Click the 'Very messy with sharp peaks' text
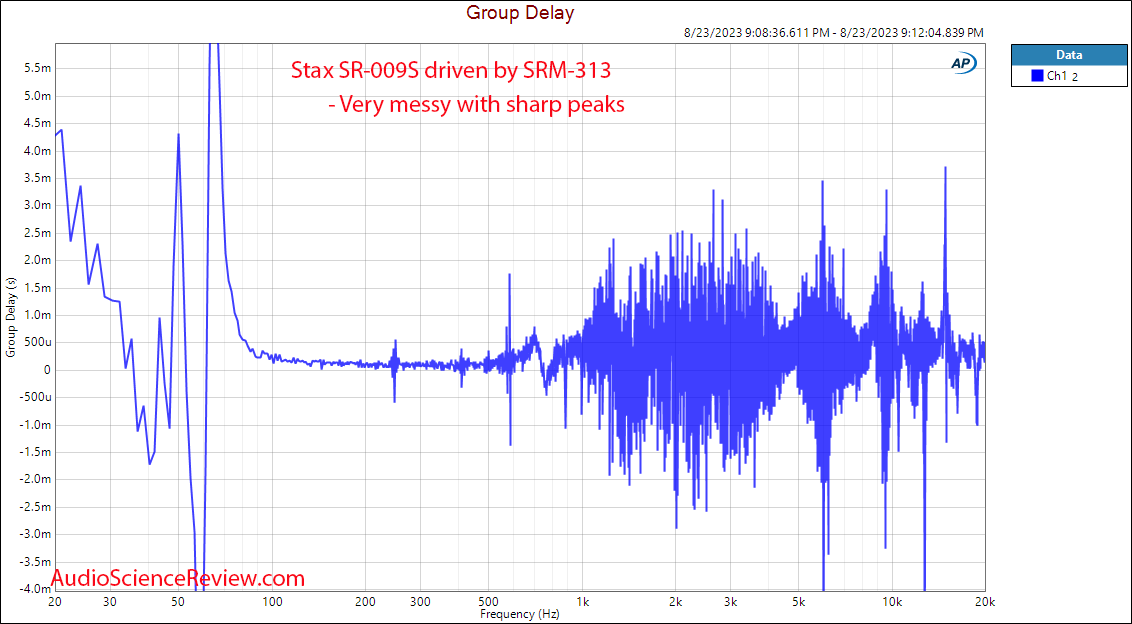The width and height of the screenshot is (1132, 624). pos(479,104)
